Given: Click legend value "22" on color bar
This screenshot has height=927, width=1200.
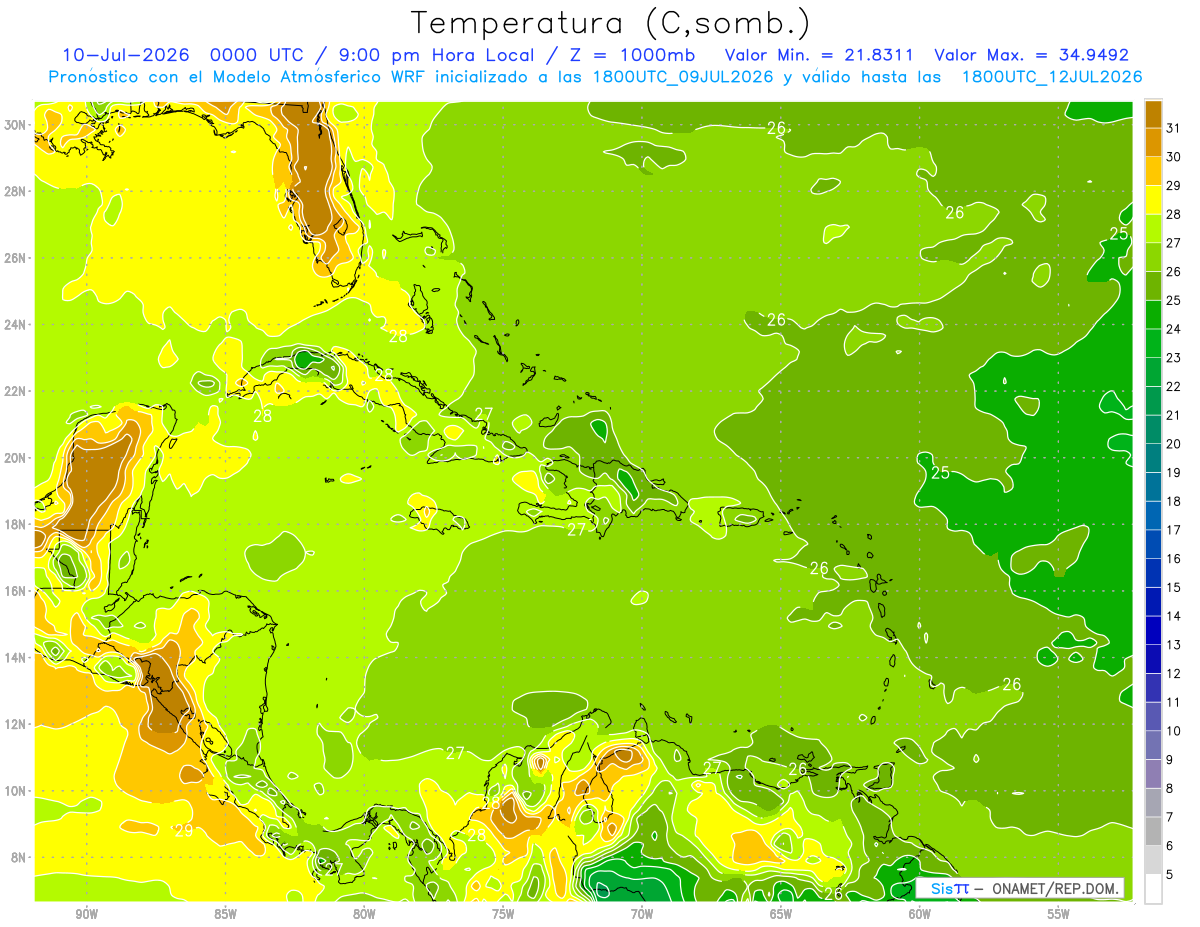Looking at the screenshot, I should coord(1174,387).
